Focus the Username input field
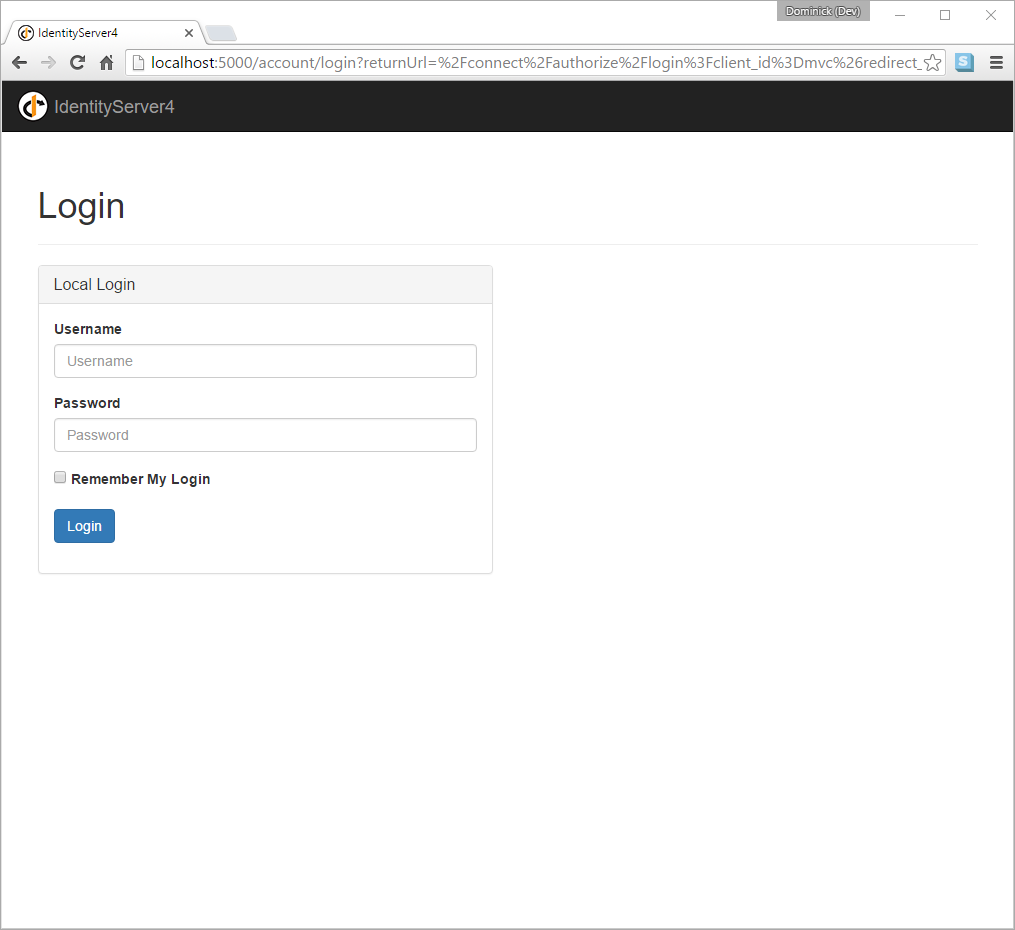 point(265,361)
